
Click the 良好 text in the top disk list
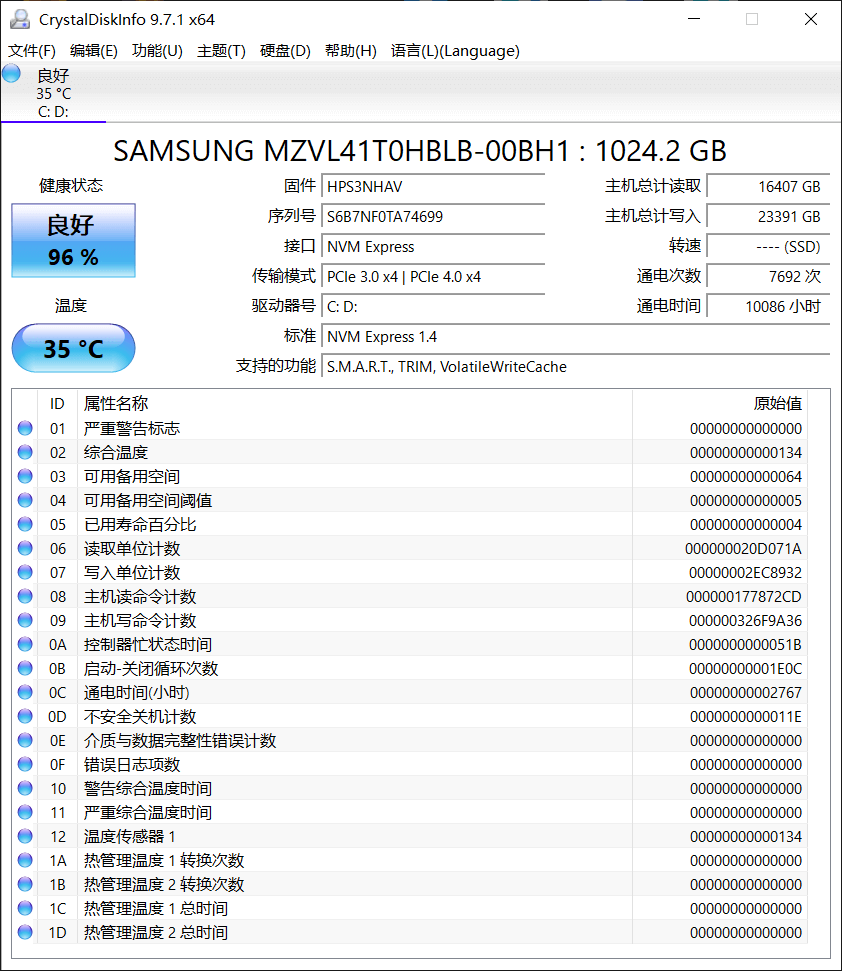(x=53, y=76)
